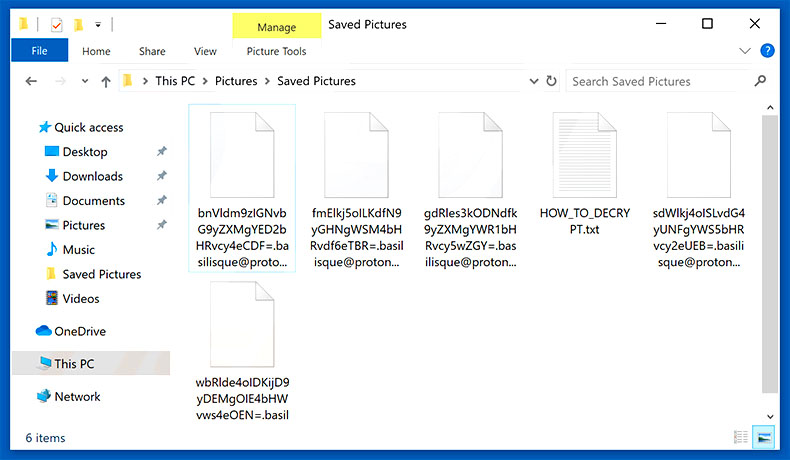Click the pin icon next to Downloads

161,176
